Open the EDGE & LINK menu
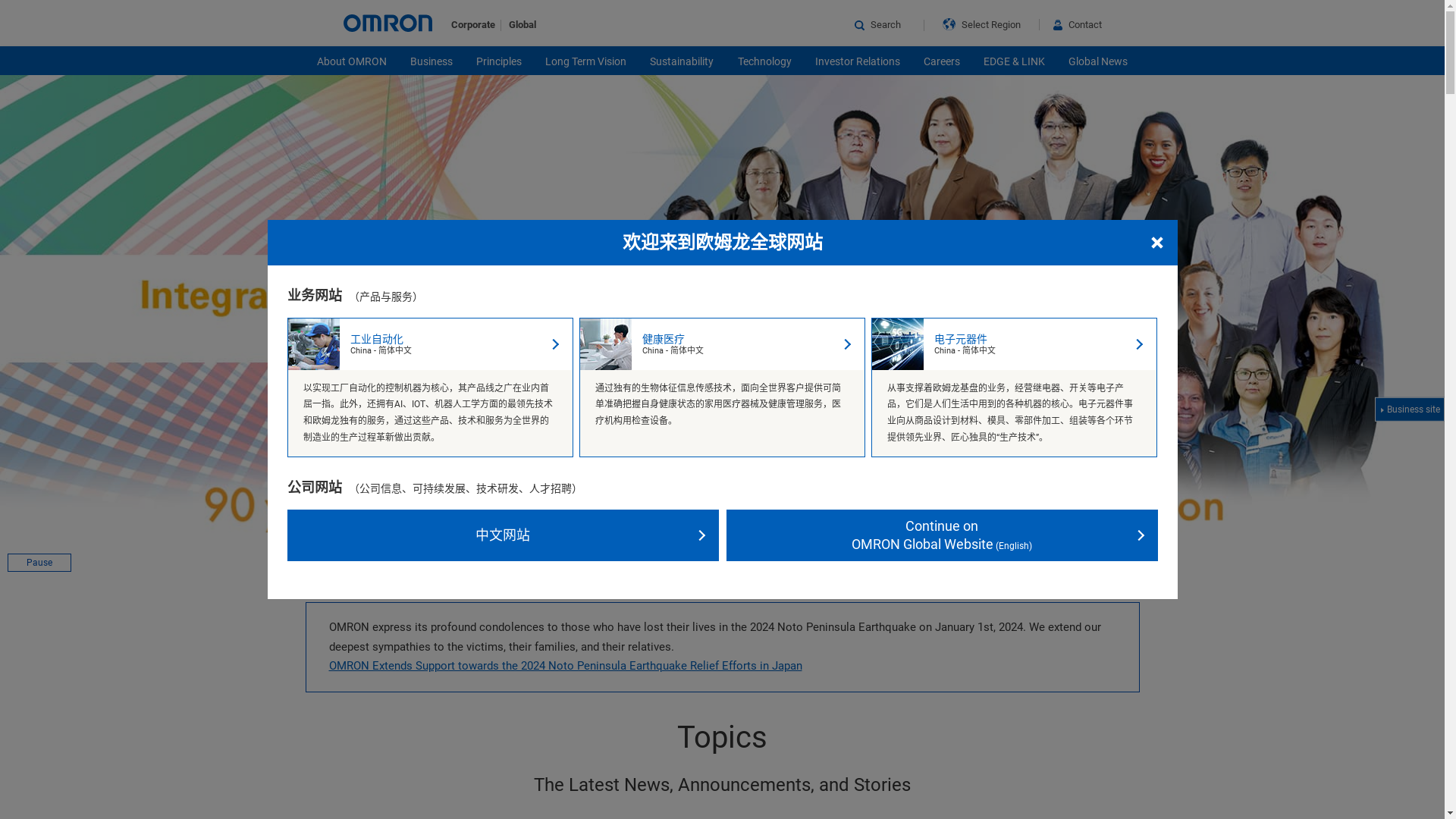This screenshot has width=1456, height=819. coord(1014,61)
